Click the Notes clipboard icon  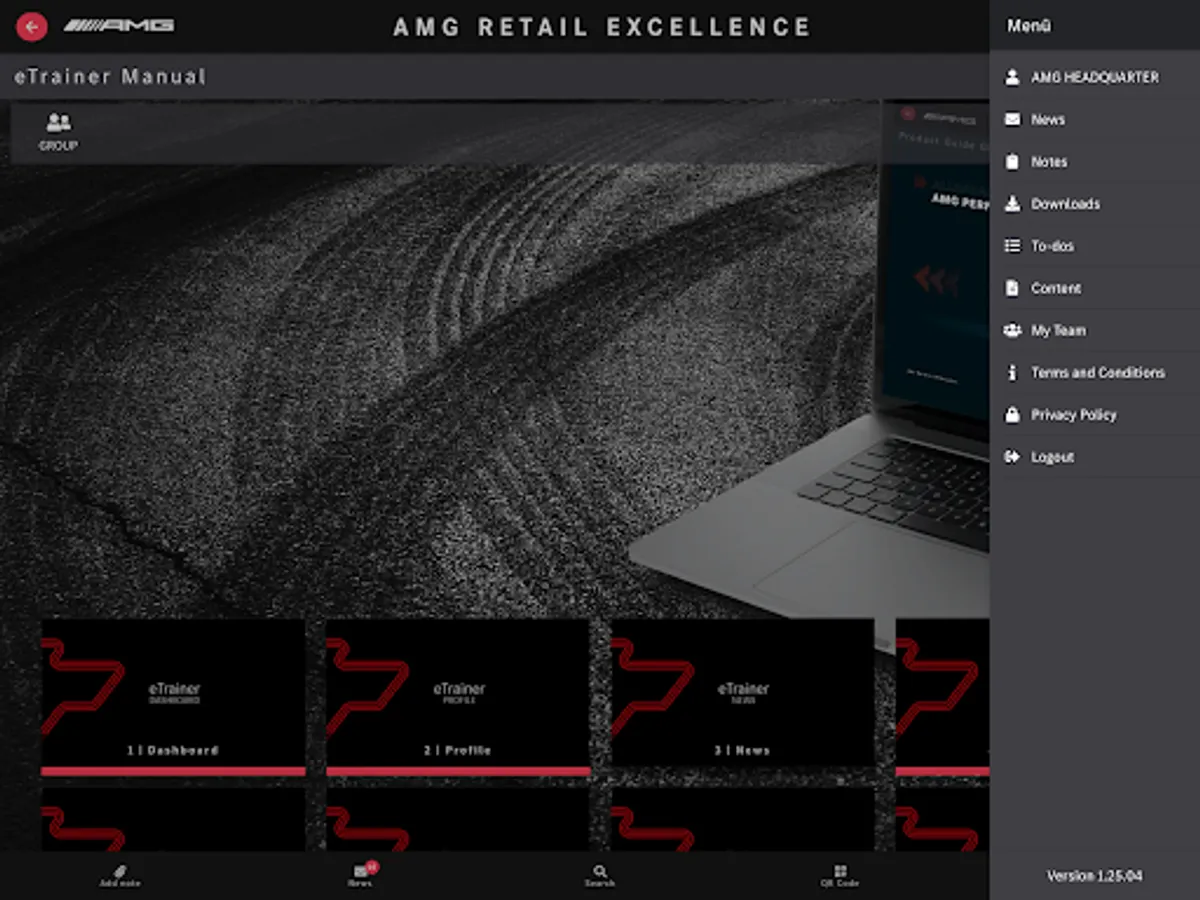coord(1012,161)
